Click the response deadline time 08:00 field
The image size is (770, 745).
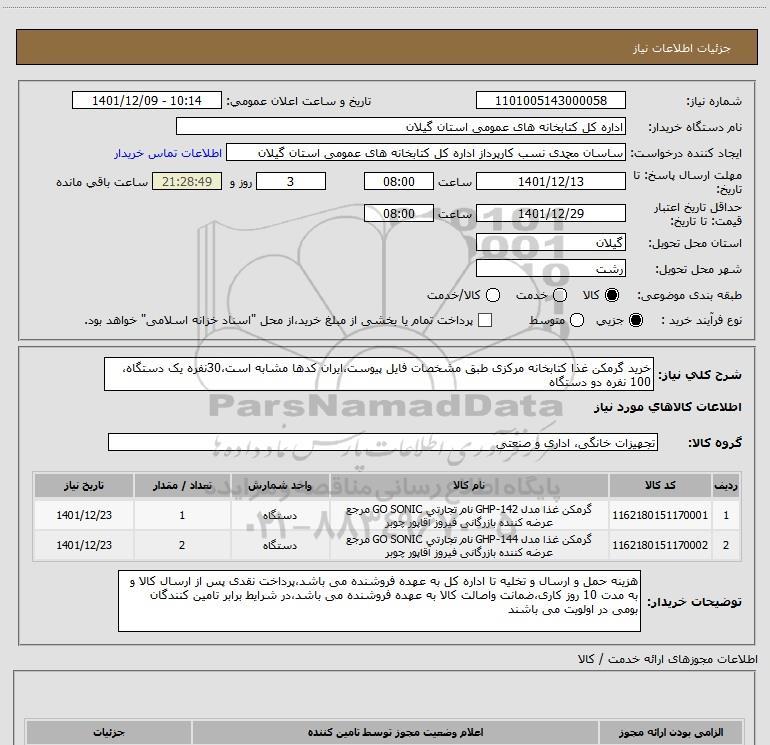click(399, 182)
